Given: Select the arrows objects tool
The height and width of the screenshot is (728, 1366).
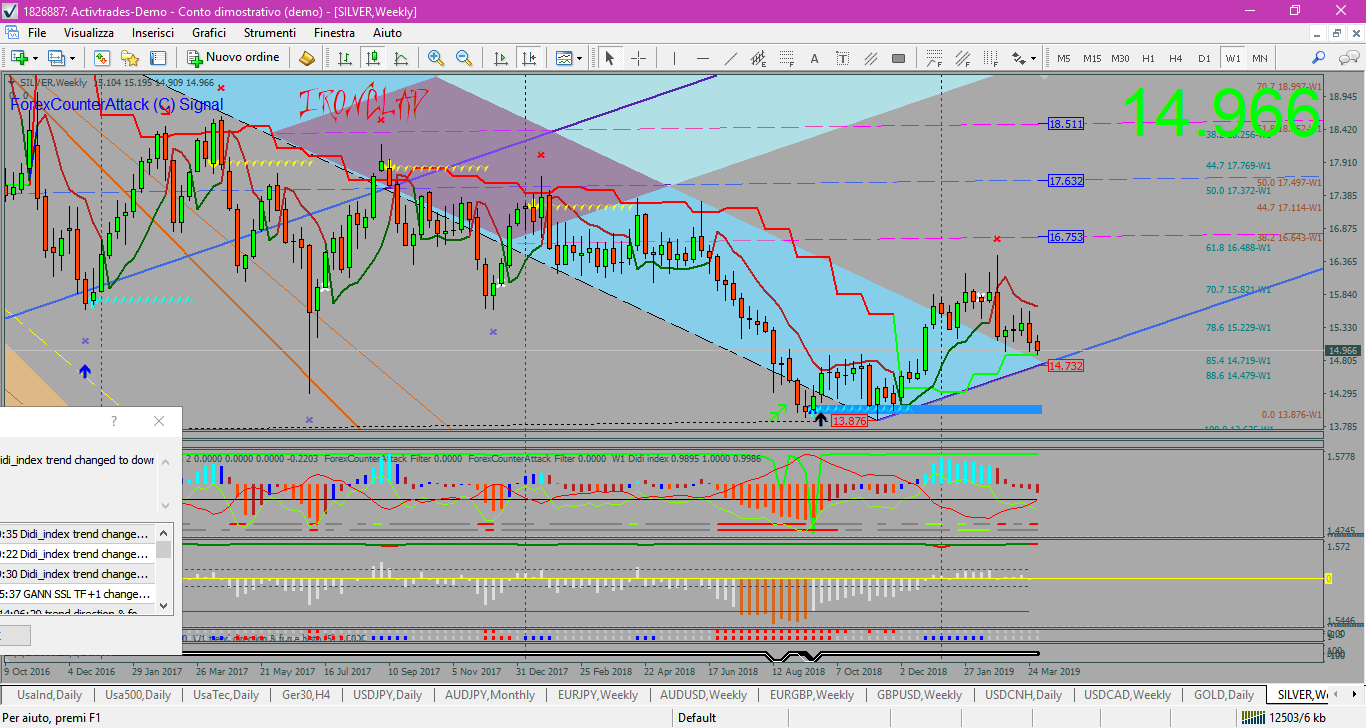Looking at the screenshot, I should (1018, 58).
